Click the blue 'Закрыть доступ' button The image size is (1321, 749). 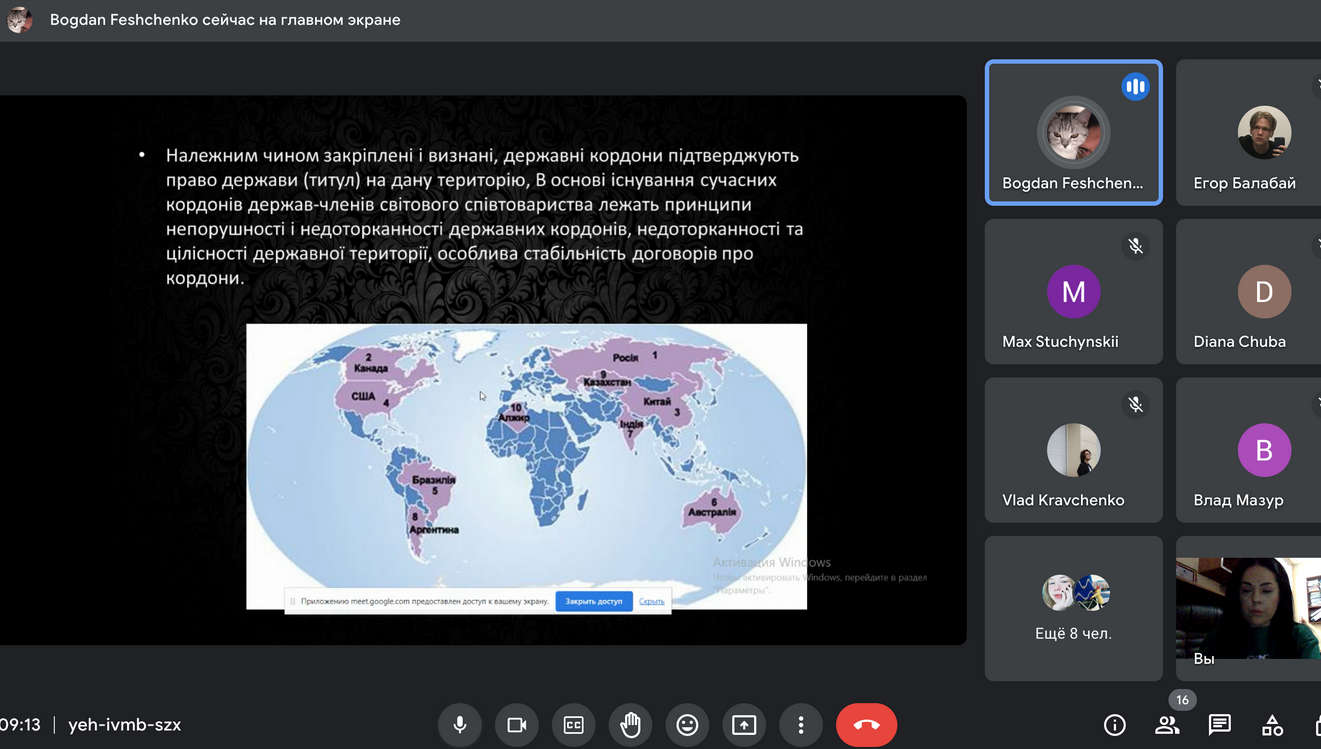[x=594, y=601]
